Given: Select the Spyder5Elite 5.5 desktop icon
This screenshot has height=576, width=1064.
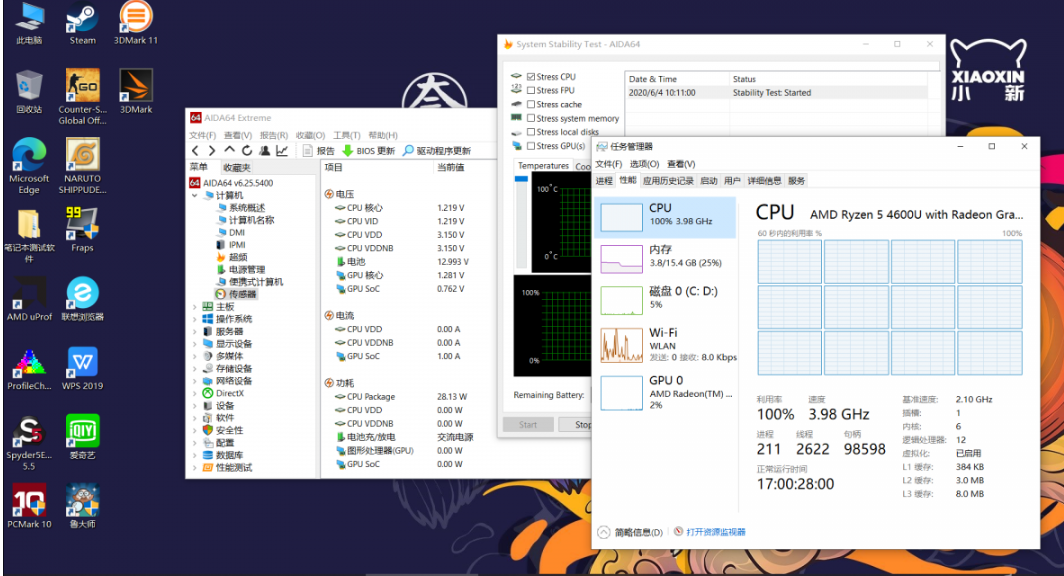Looking at the screenshot, I should pyautogui.click(x=29, y=443).
